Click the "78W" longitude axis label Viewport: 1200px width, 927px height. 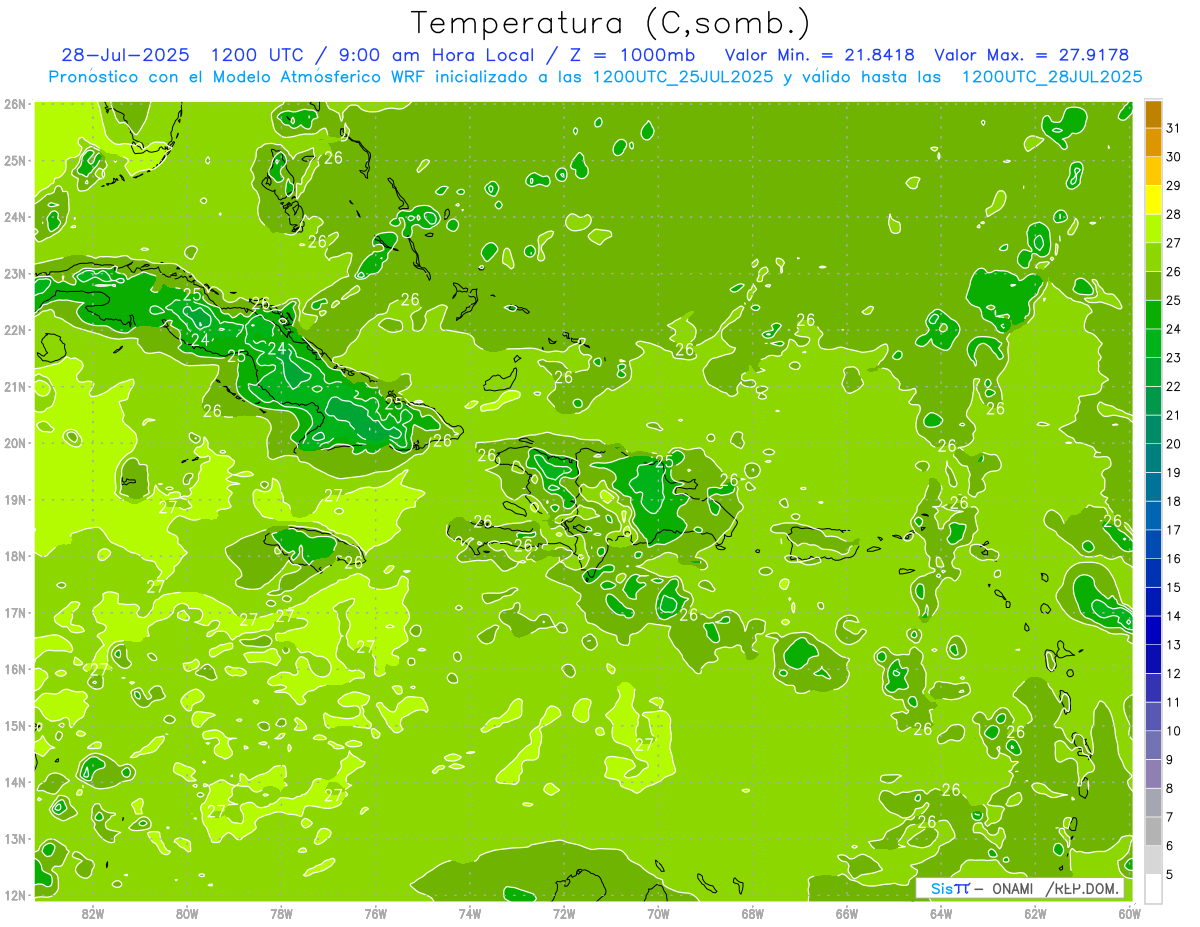281,913
